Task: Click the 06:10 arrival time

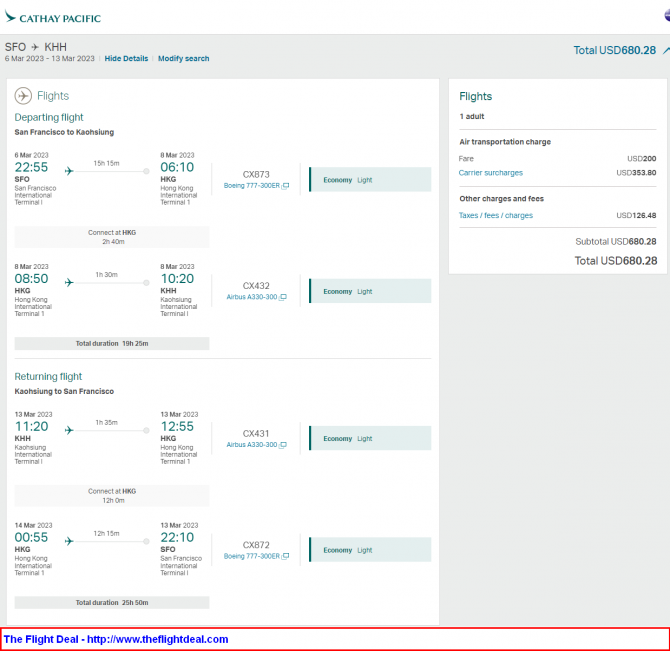Action: 177,167
